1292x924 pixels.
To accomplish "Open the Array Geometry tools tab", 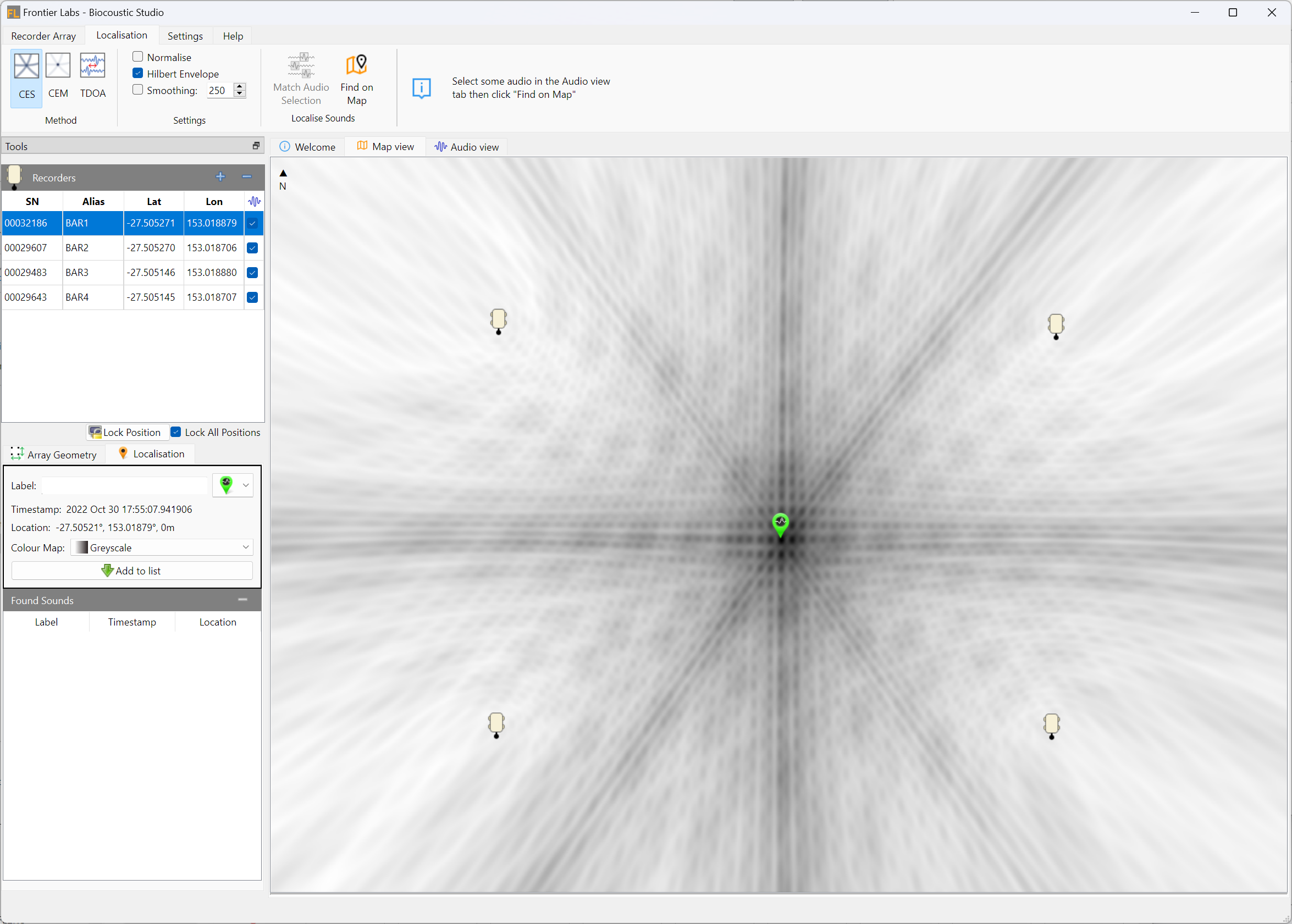I will tap(54, 455).
